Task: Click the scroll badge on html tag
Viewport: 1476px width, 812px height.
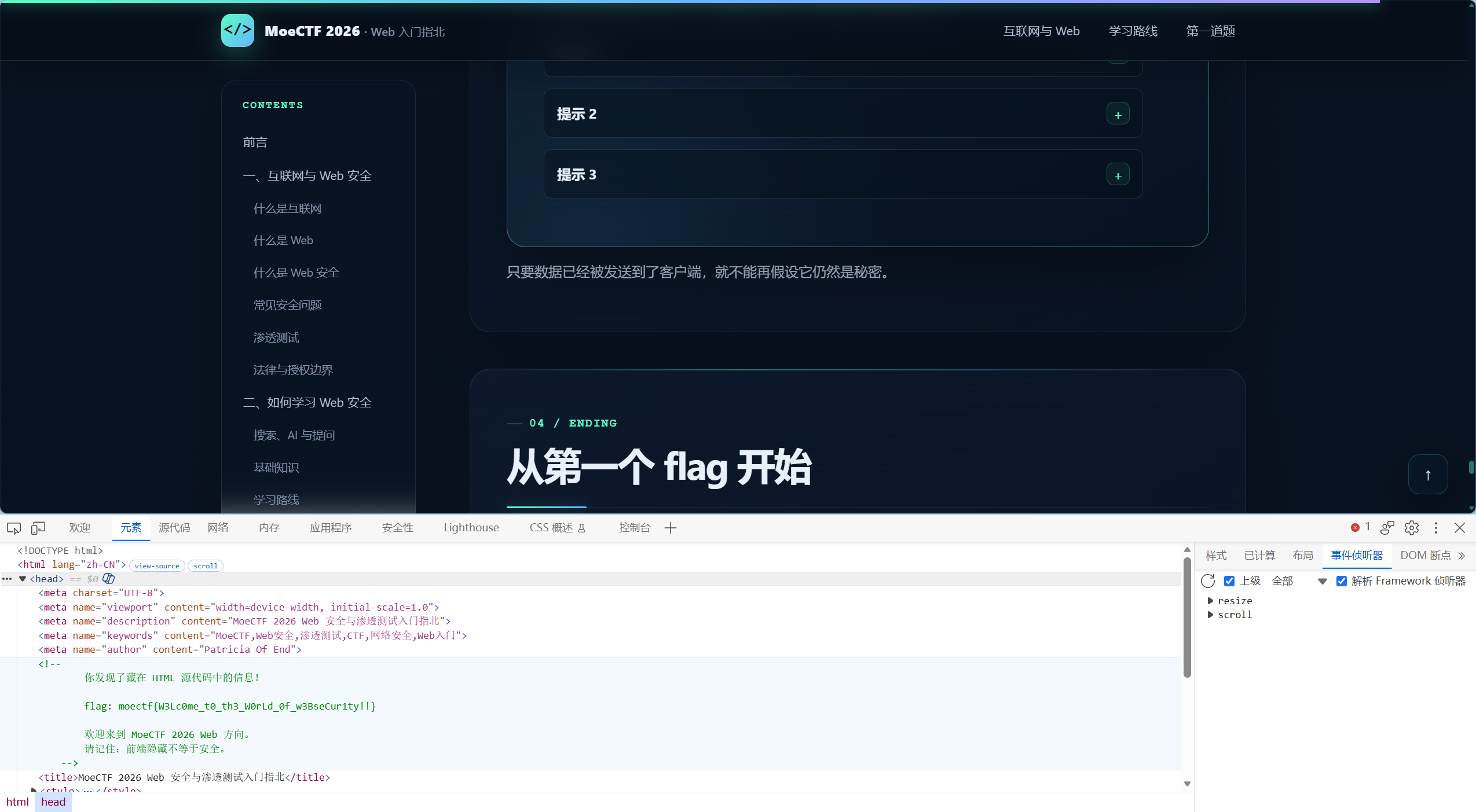Action: [x=206, y=565]
